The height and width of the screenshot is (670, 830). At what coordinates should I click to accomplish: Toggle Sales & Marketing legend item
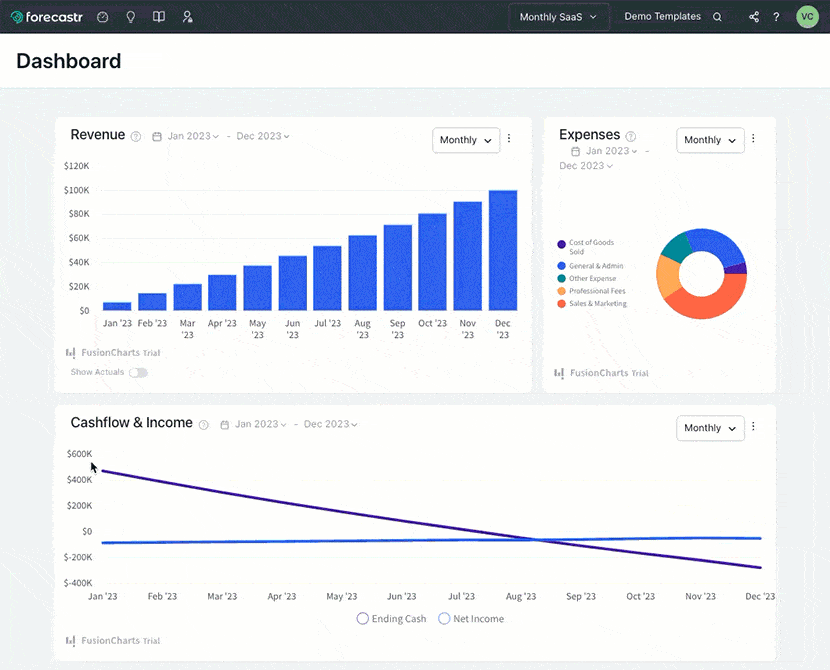(x=592, y=304)
